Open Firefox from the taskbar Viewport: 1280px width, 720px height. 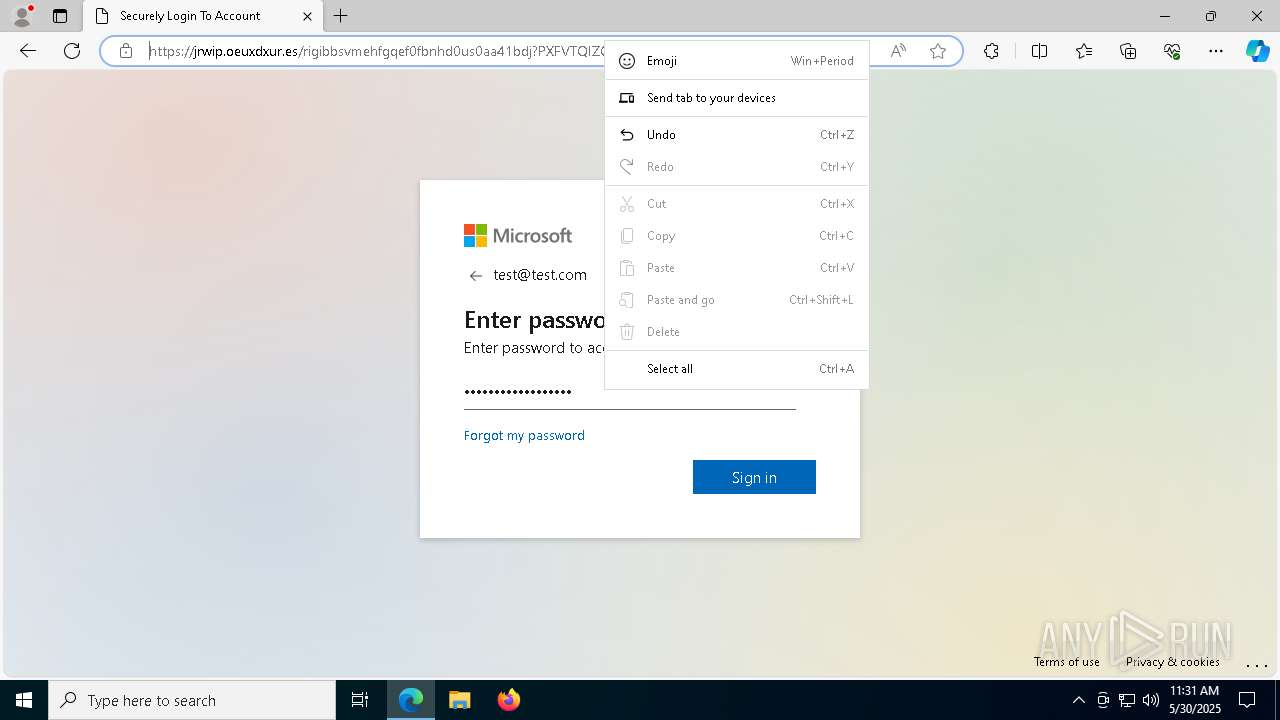508,700
